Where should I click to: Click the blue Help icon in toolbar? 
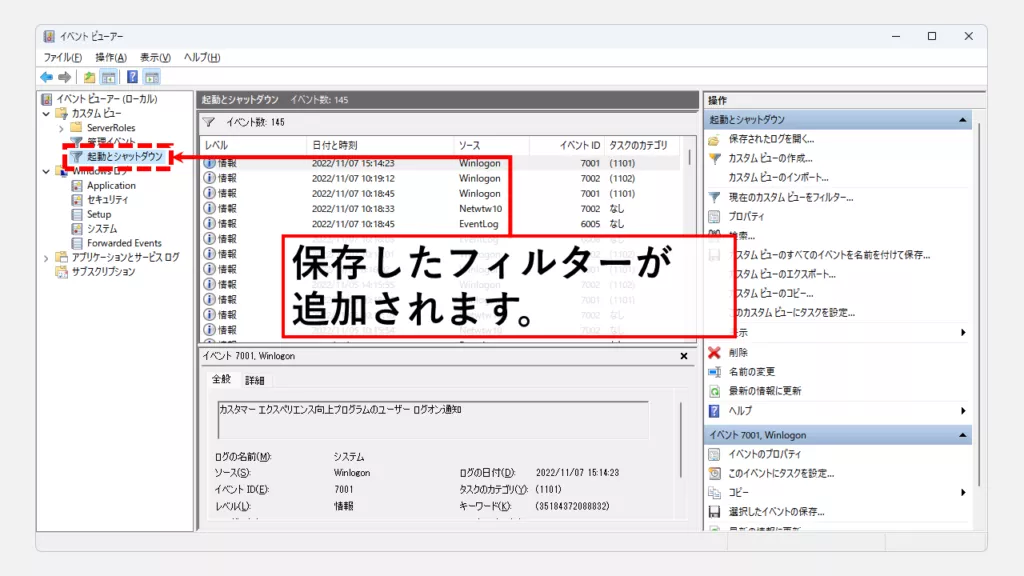[x=132, y=77]
